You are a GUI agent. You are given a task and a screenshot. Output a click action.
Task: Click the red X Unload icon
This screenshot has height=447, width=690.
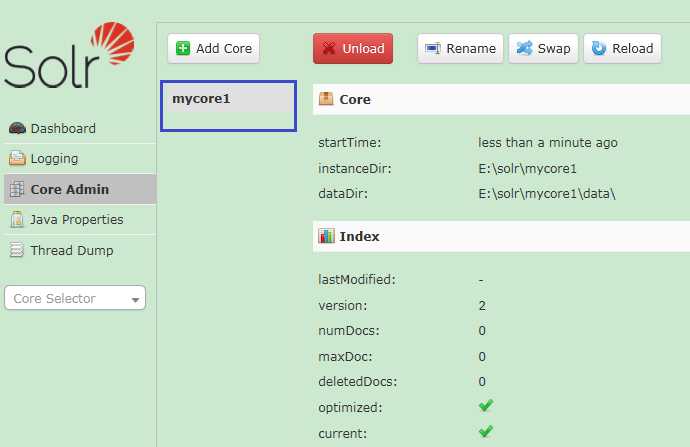[329, 48]
